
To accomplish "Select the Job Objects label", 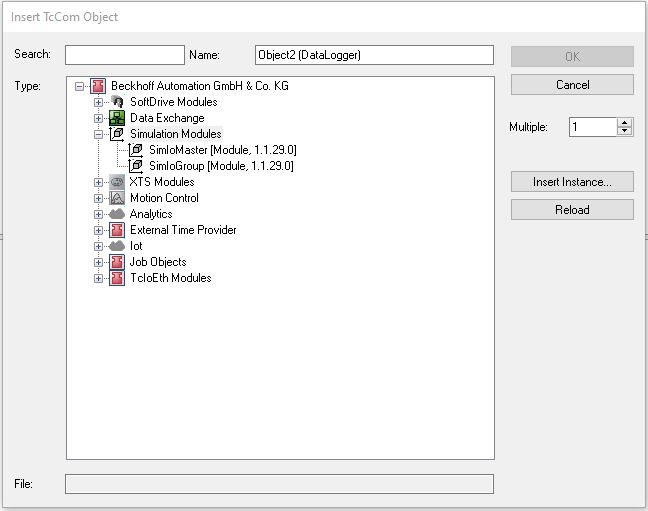I will click(158, 262).
